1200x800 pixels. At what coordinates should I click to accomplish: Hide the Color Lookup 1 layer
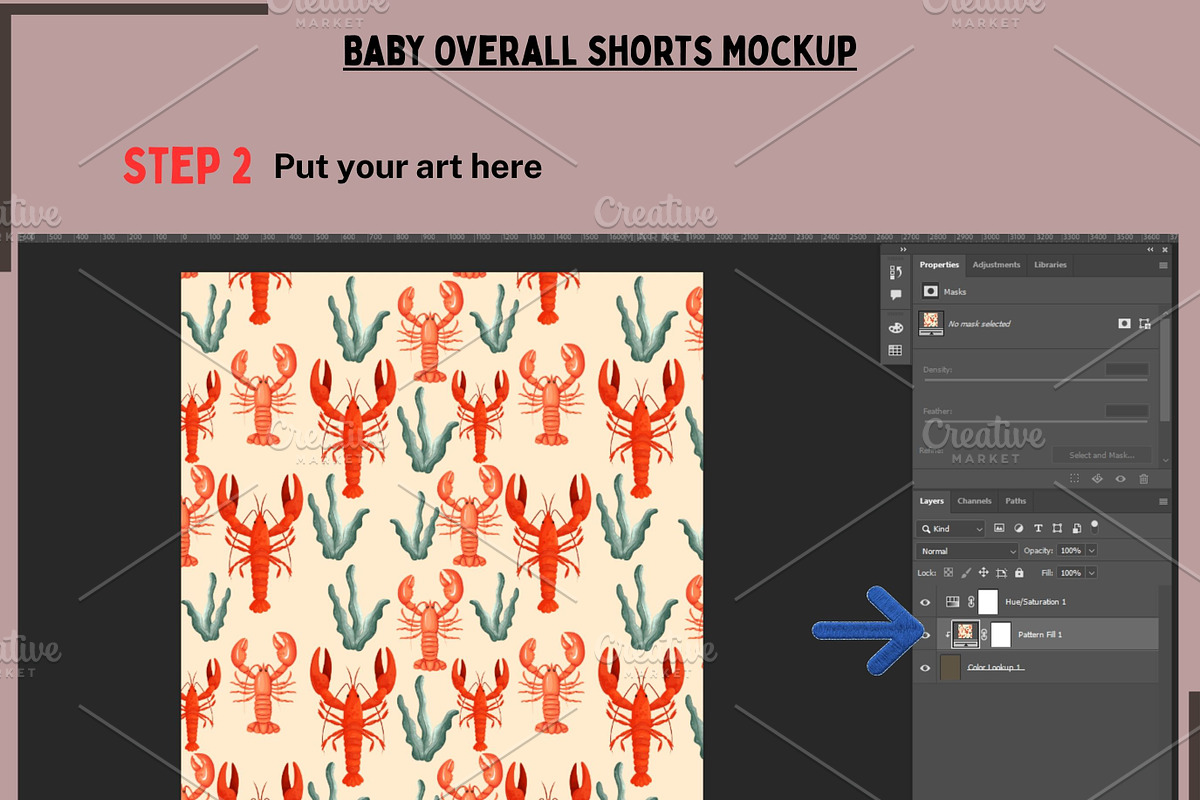click(925, 668)
